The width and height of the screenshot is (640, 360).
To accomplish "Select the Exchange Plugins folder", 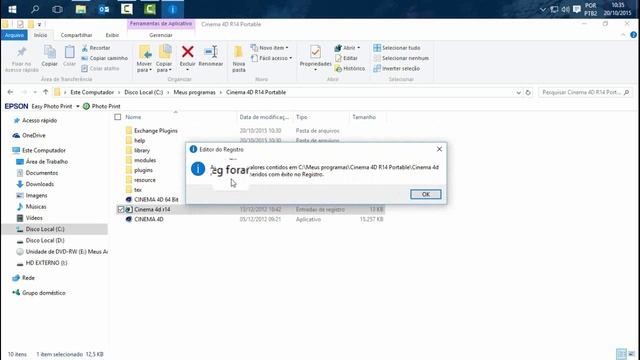I will tap(156, 131).
